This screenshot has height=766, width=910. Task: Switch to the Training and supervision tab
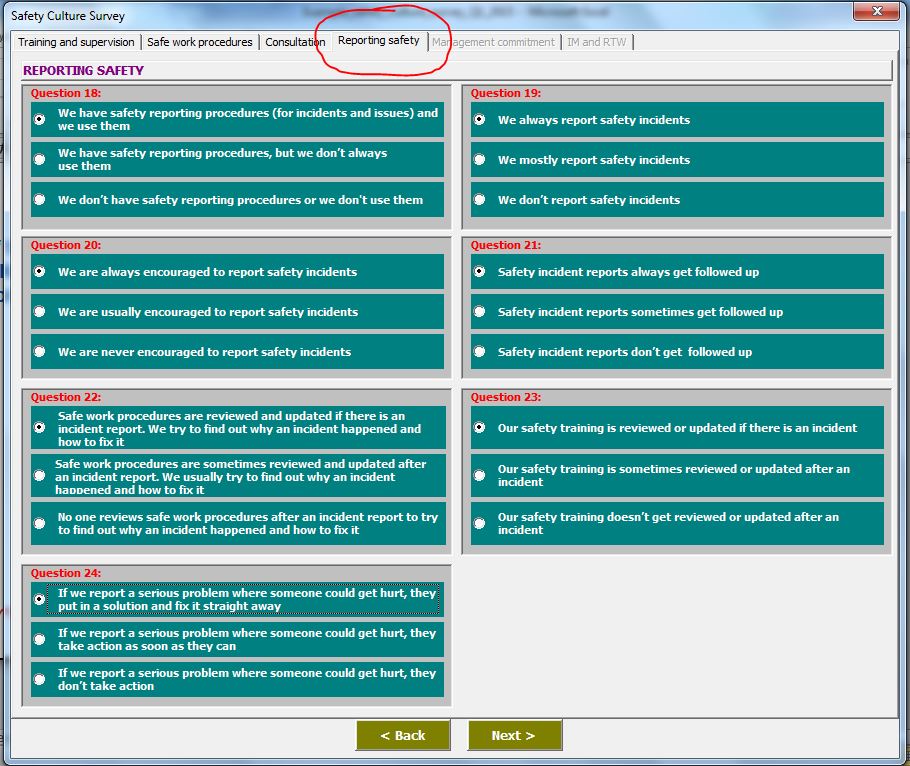pos(76,42)
